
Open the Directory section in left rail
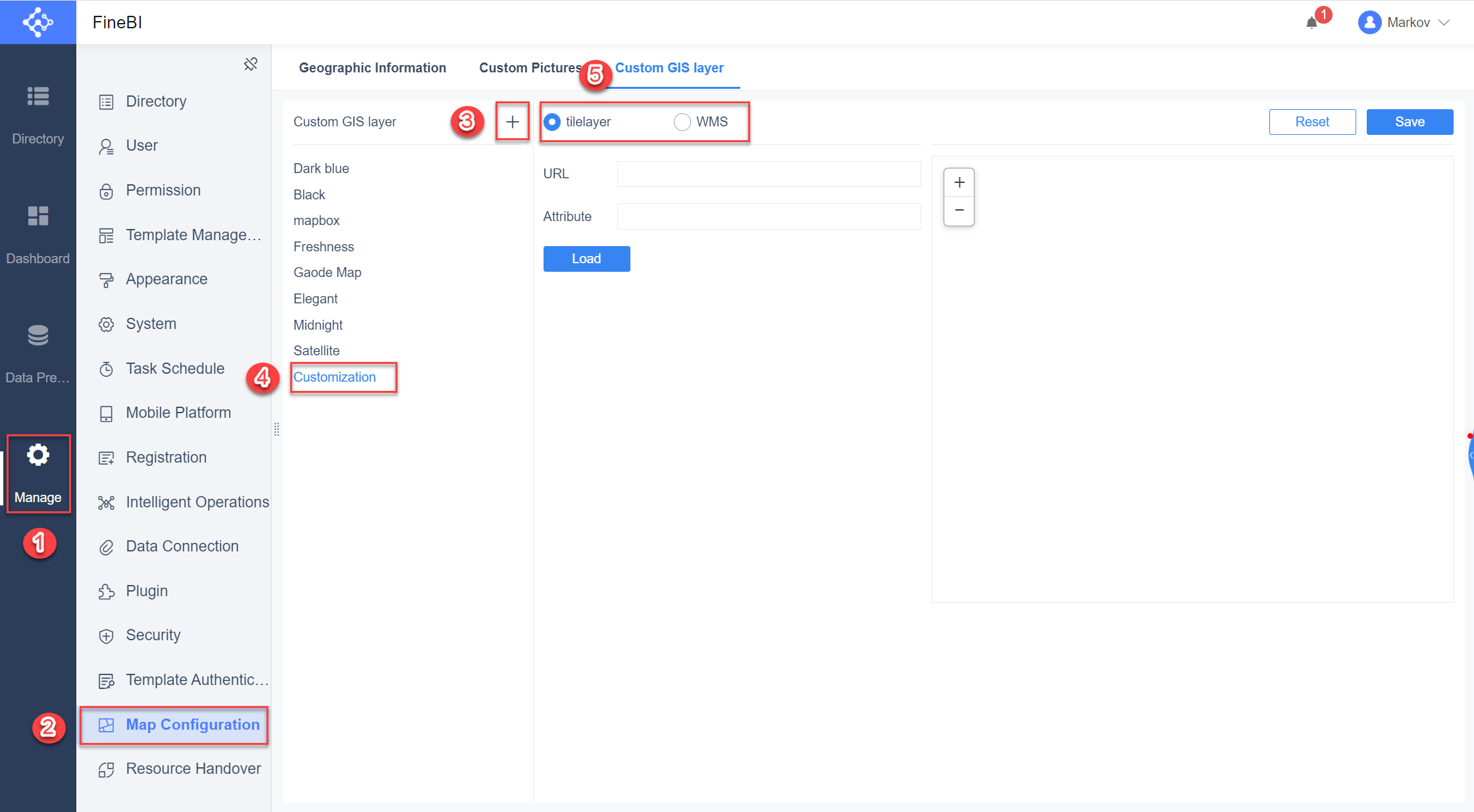38,114
